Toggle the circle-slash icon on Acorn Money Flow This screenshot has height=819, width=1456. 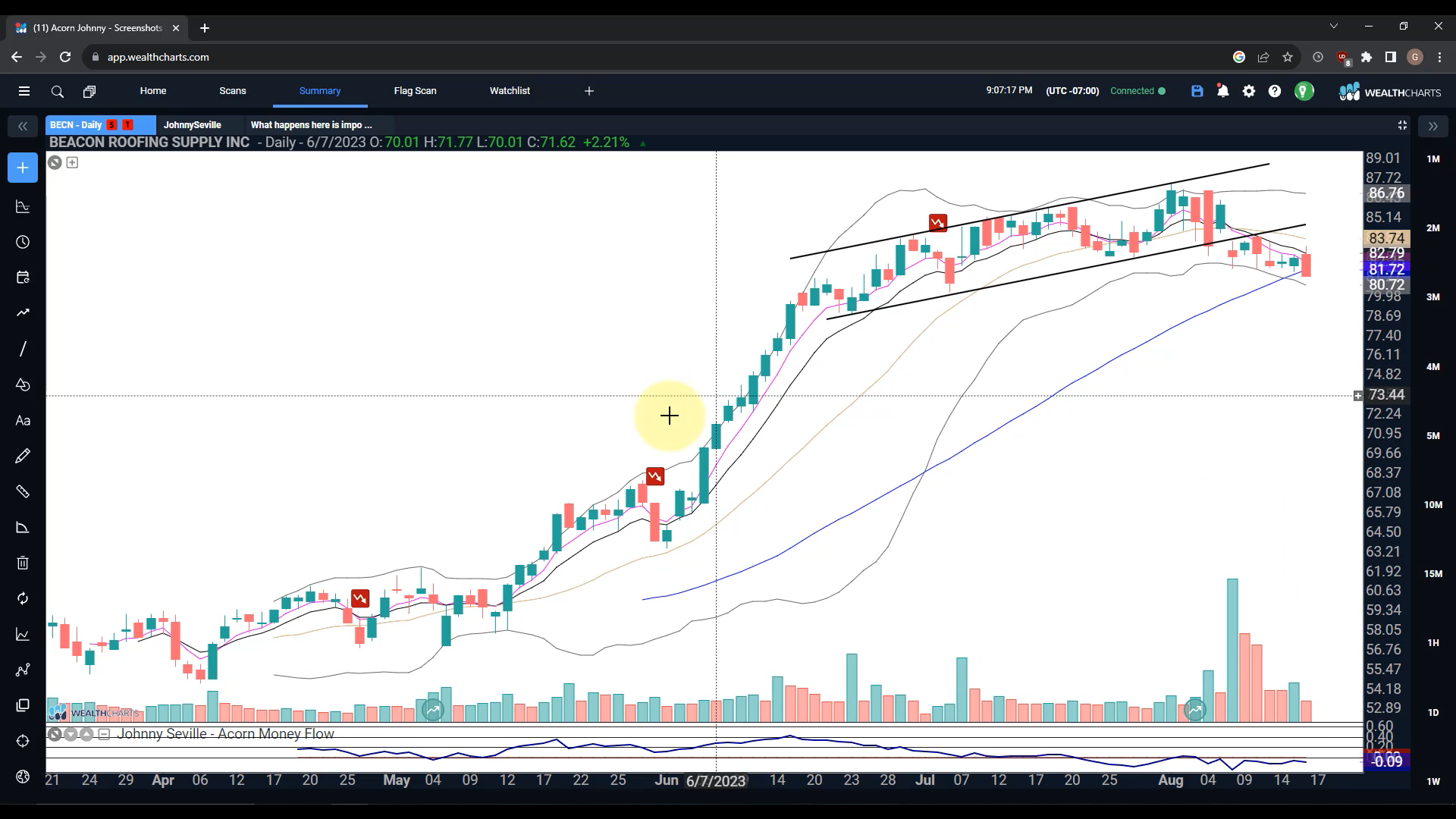[x=55, y=734]
